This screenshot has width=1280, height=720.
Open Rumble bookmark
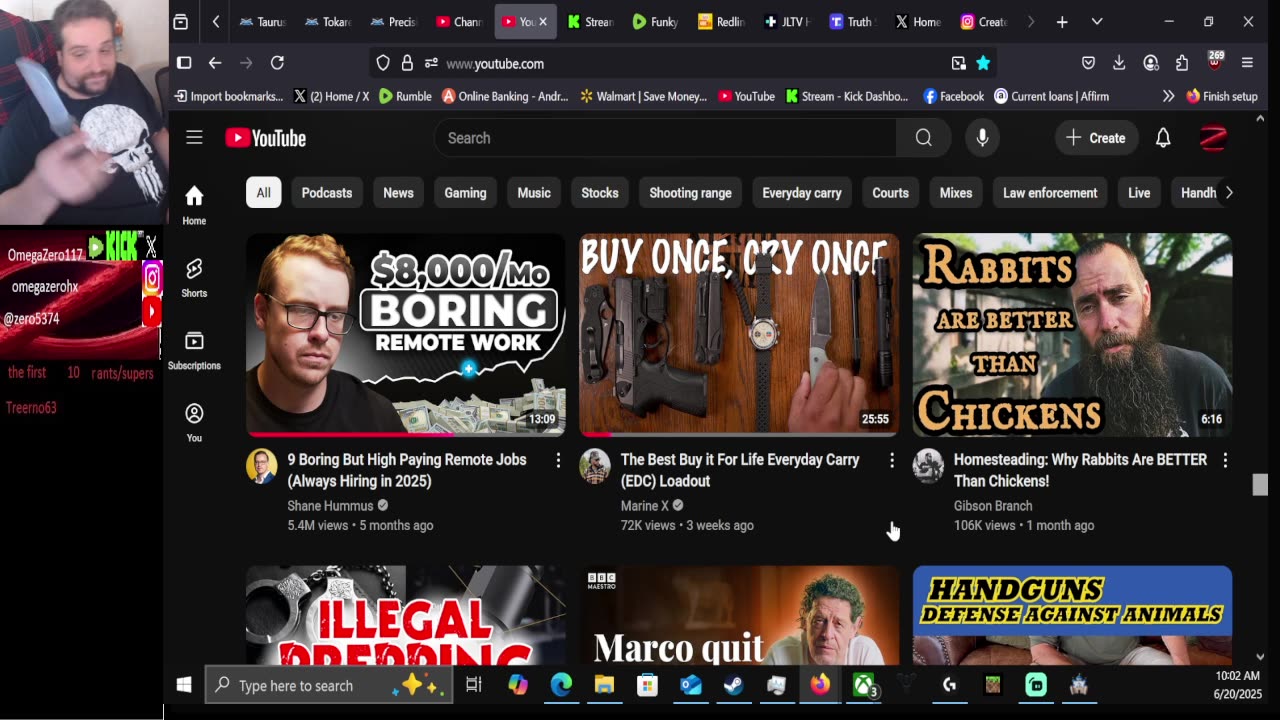click(405, 96)
